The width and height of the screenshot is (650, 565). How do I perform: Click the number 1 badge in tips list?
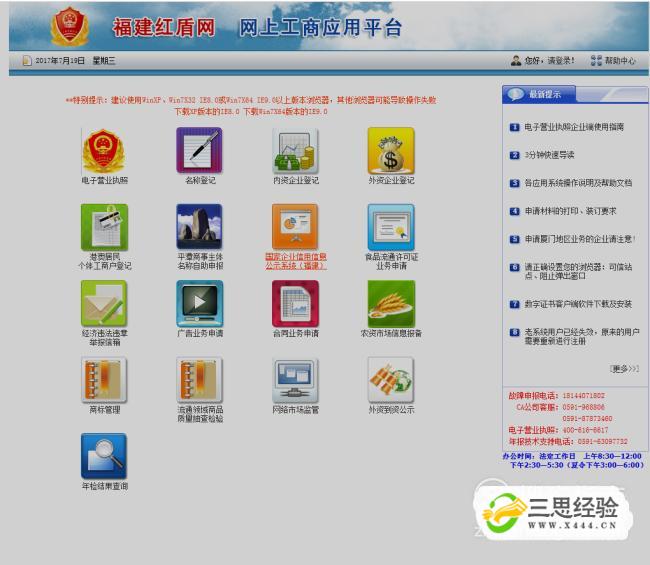(514, 127)
